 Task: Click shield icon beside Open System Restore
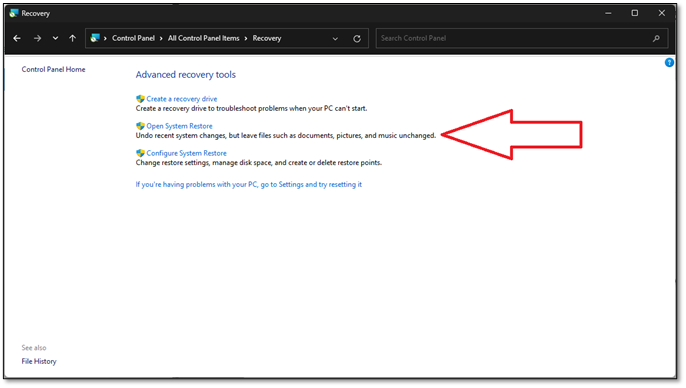pyautogui.click(x=140, y=126)
